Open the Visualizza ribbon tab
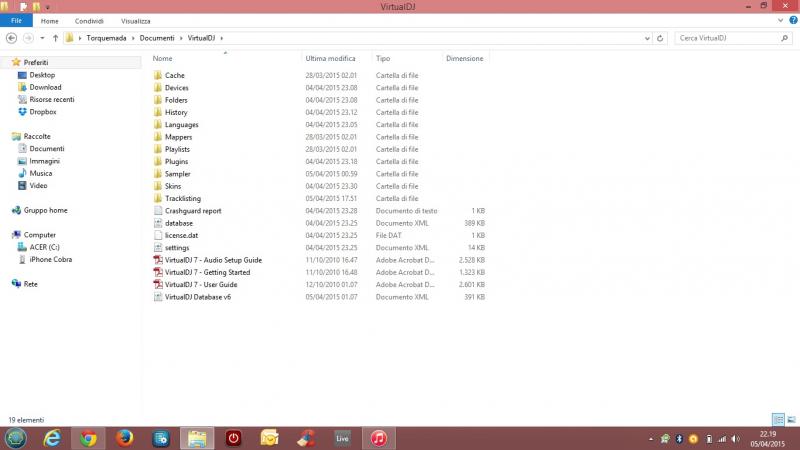Viewport: 800px width, 450px height. [136, 21]
